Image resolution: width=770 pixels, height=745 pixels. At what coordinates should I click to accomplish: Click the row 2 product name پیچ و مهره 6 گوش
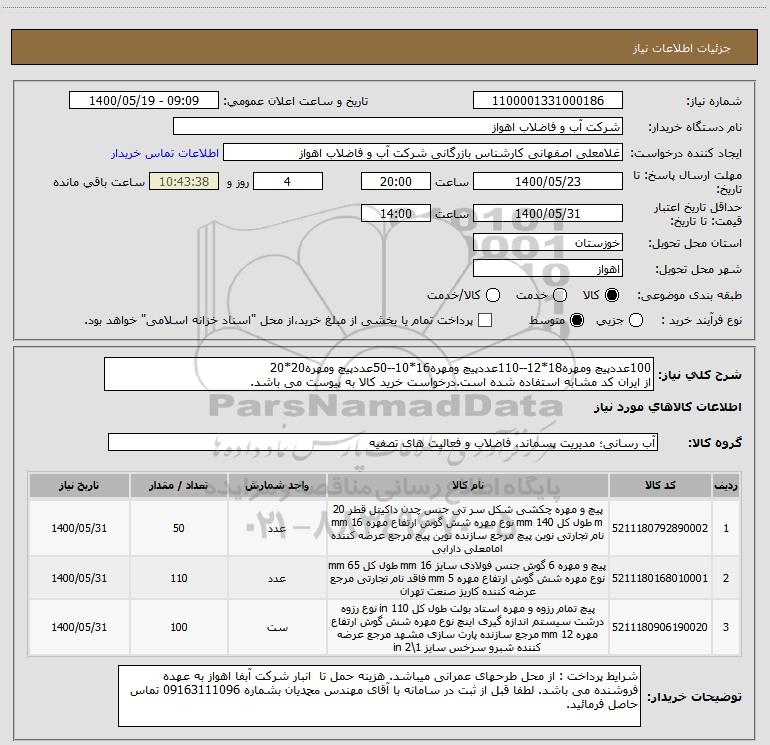tap(468, 578)
